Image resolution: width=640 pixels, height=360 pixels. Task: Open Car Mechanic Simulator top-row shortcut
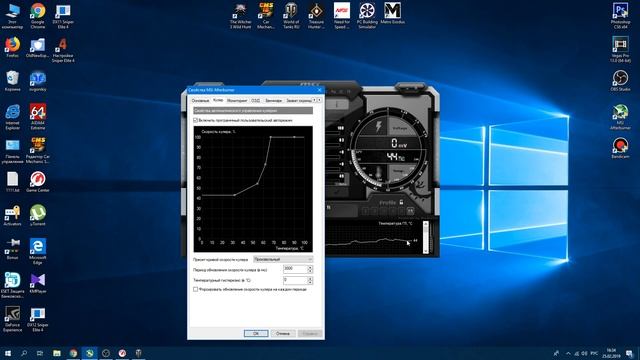pos(266,16)
